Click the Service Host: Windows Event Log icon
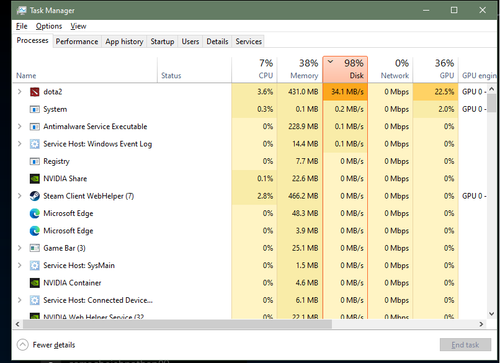The height and width of the screenshot is (363, 500). pyautogui.click(x=35, y=144)
